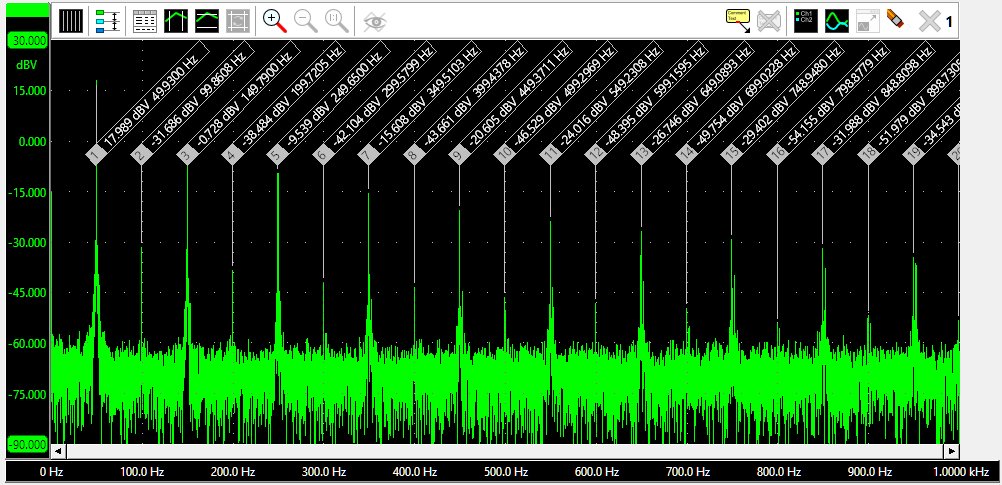Viewport: 1002px width, 485px height.
Task: Click the green and cyan waveform icon
Action: (x=837, y=21)
